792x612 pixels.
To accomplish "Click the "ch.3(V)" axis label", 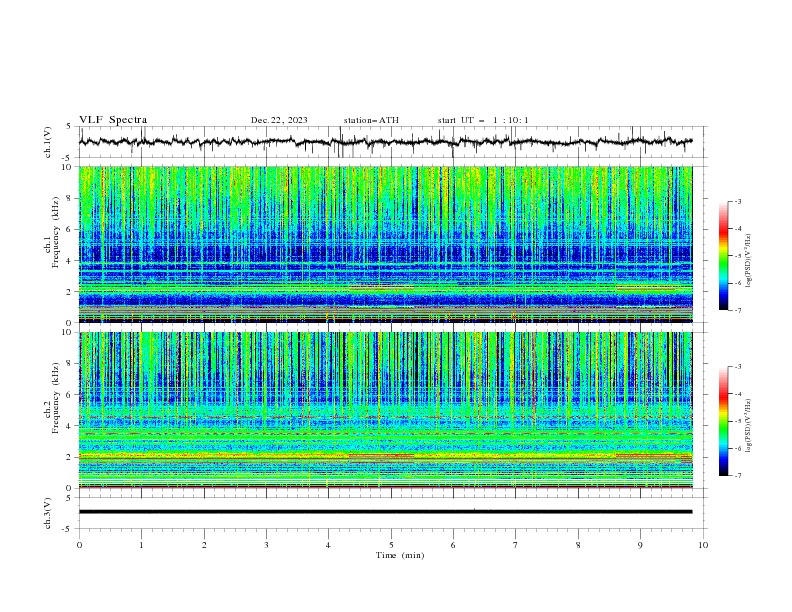I will (x=48, y=513).
